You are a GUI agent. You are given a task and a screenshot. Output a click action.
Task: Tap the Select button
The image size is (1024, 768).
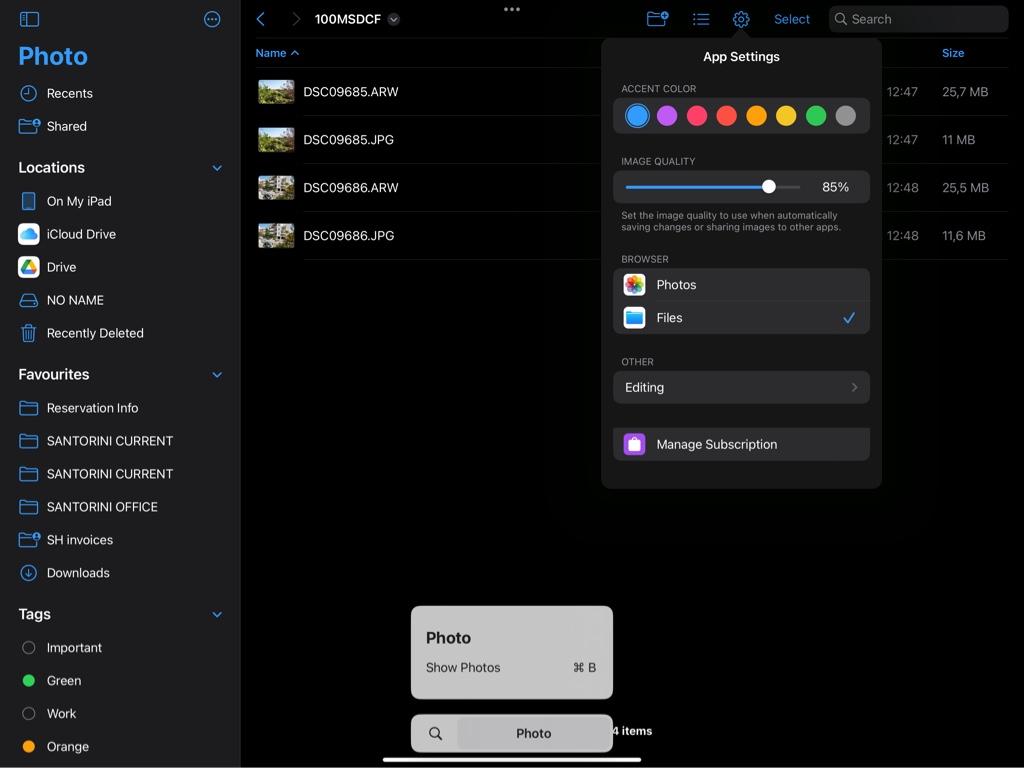791,19
